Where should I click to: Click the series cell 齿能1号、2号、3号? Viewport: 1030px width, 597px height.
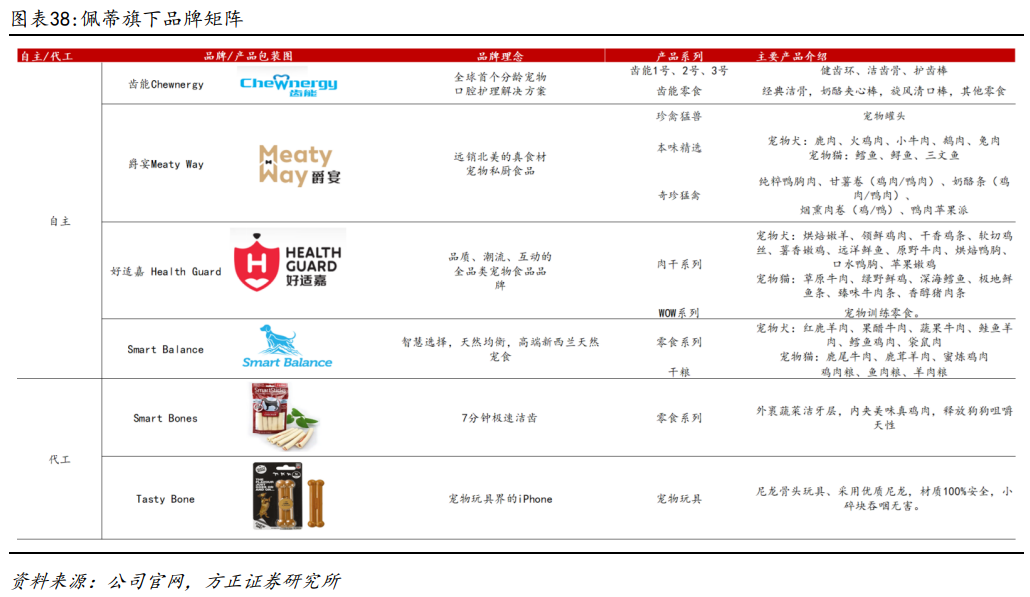click(679, 70)
